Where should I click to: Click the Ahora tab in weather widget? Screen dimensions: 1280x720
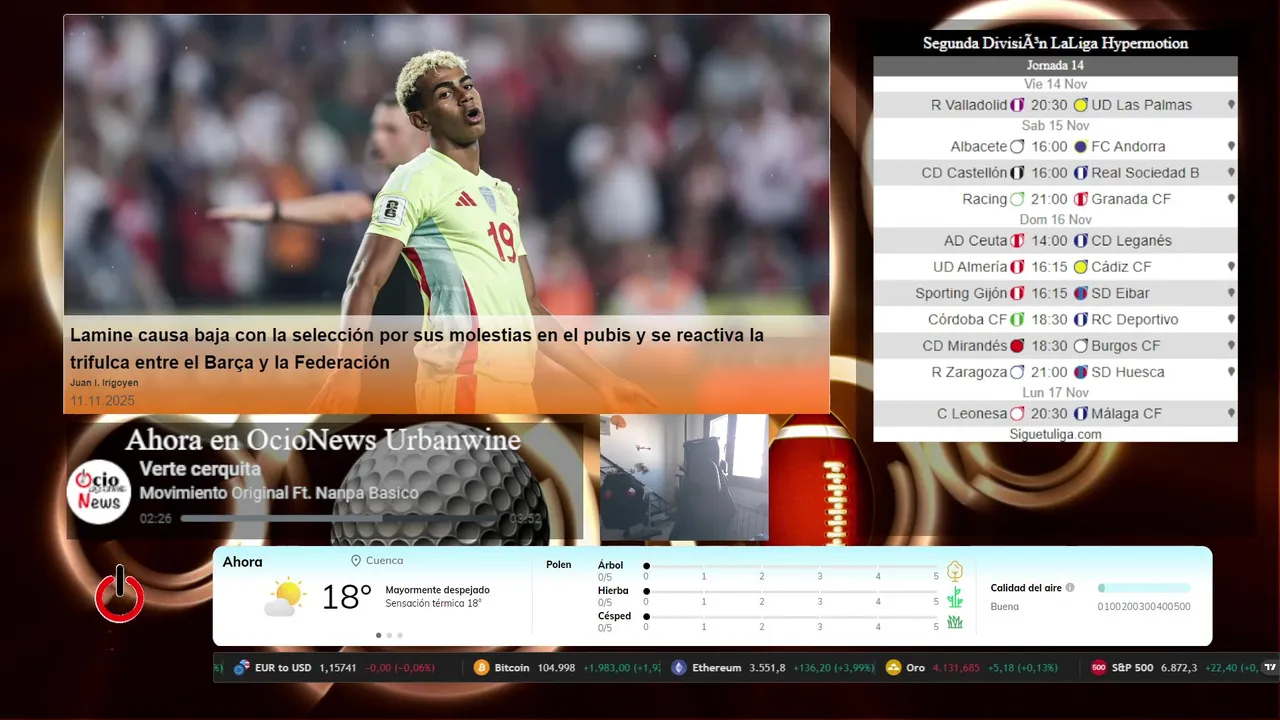pyautogui.click(x=242, y=562)
